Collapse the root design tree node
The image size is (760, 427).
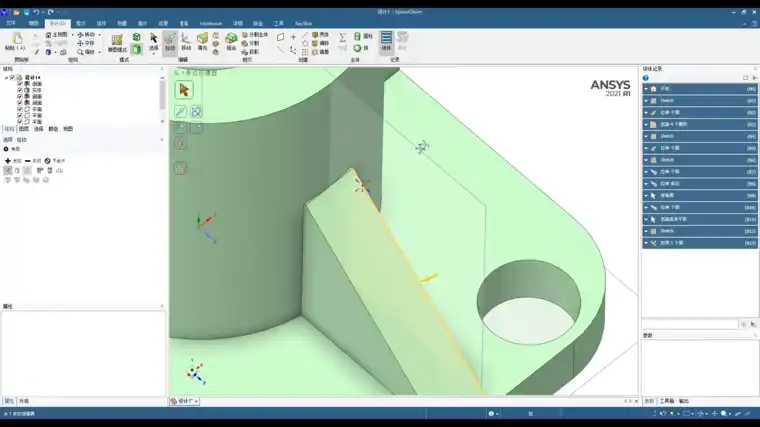click(7, 77)
